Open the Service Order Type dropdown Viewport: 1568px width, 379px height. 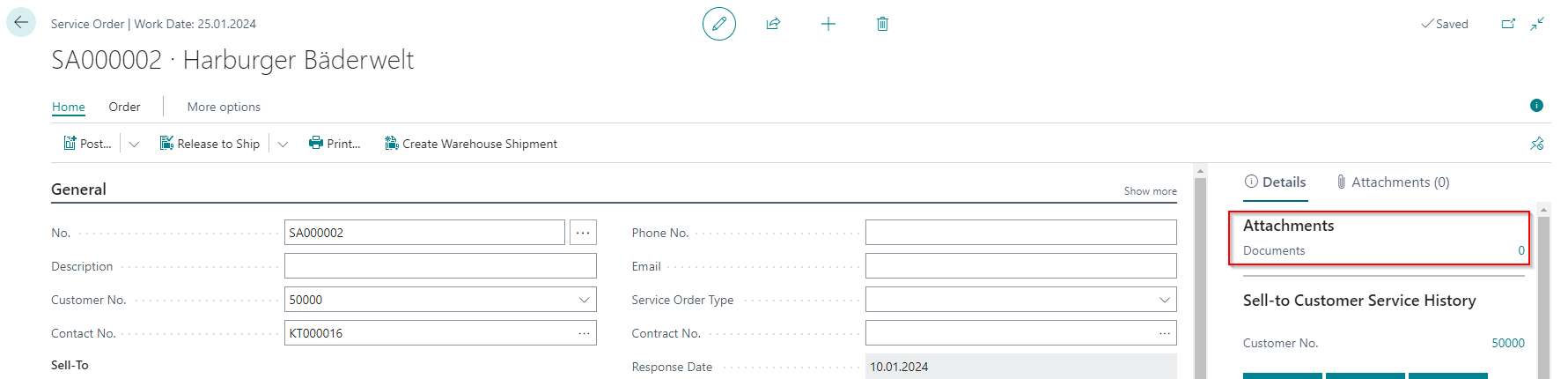pyautogui.click(x=1164, y=300)
